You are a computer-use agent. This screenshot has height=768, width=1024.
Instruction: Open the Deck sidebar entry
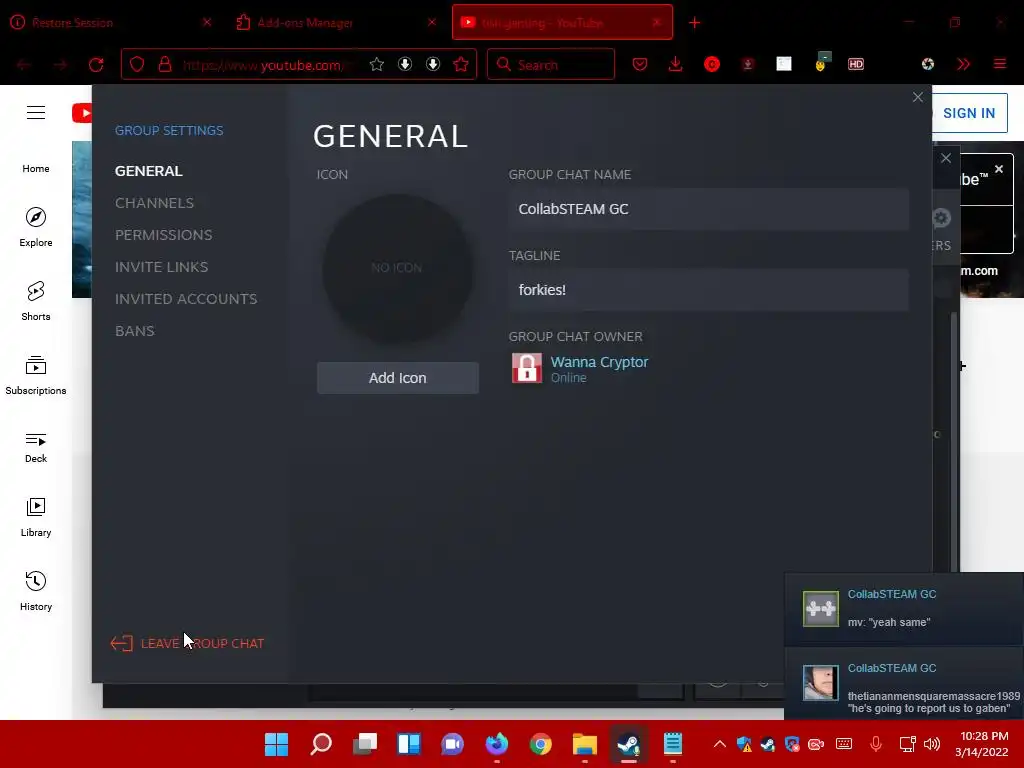click(36, 448)
